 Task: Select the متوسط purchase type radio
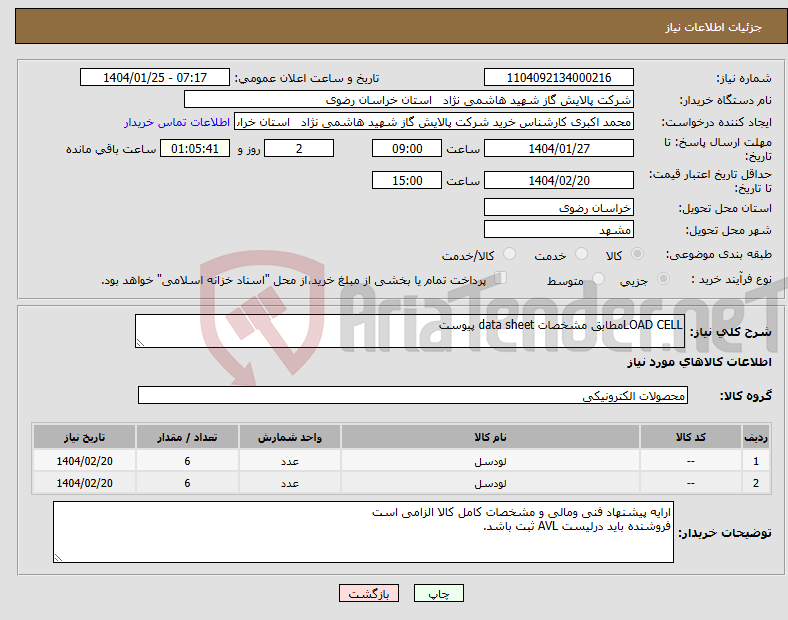pyautogui.click(x=598, y=279)
